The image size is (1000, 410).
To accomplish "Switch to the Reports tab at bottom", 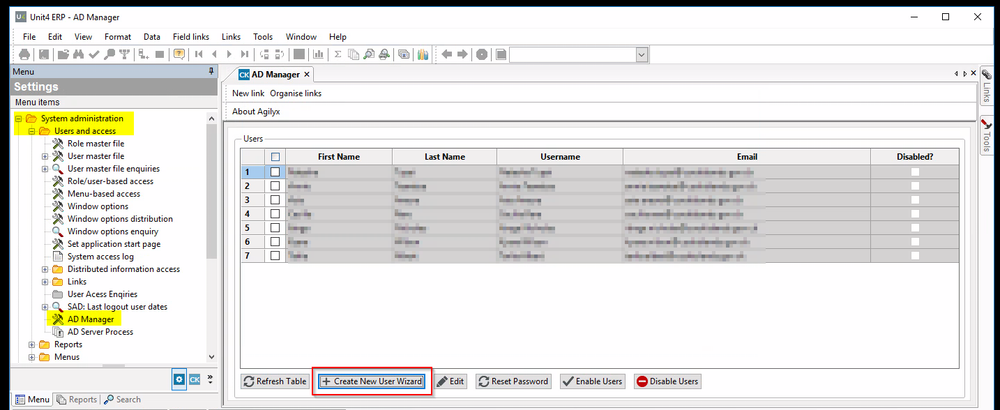I will coord(77,400).
